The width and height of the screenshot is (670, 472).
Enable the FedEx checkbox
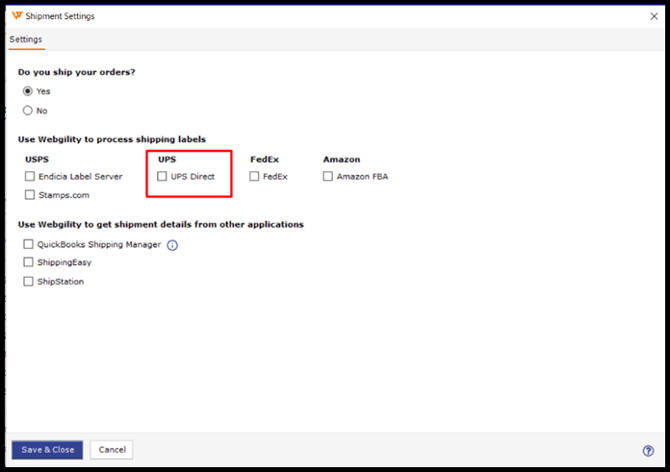(254, 176)
